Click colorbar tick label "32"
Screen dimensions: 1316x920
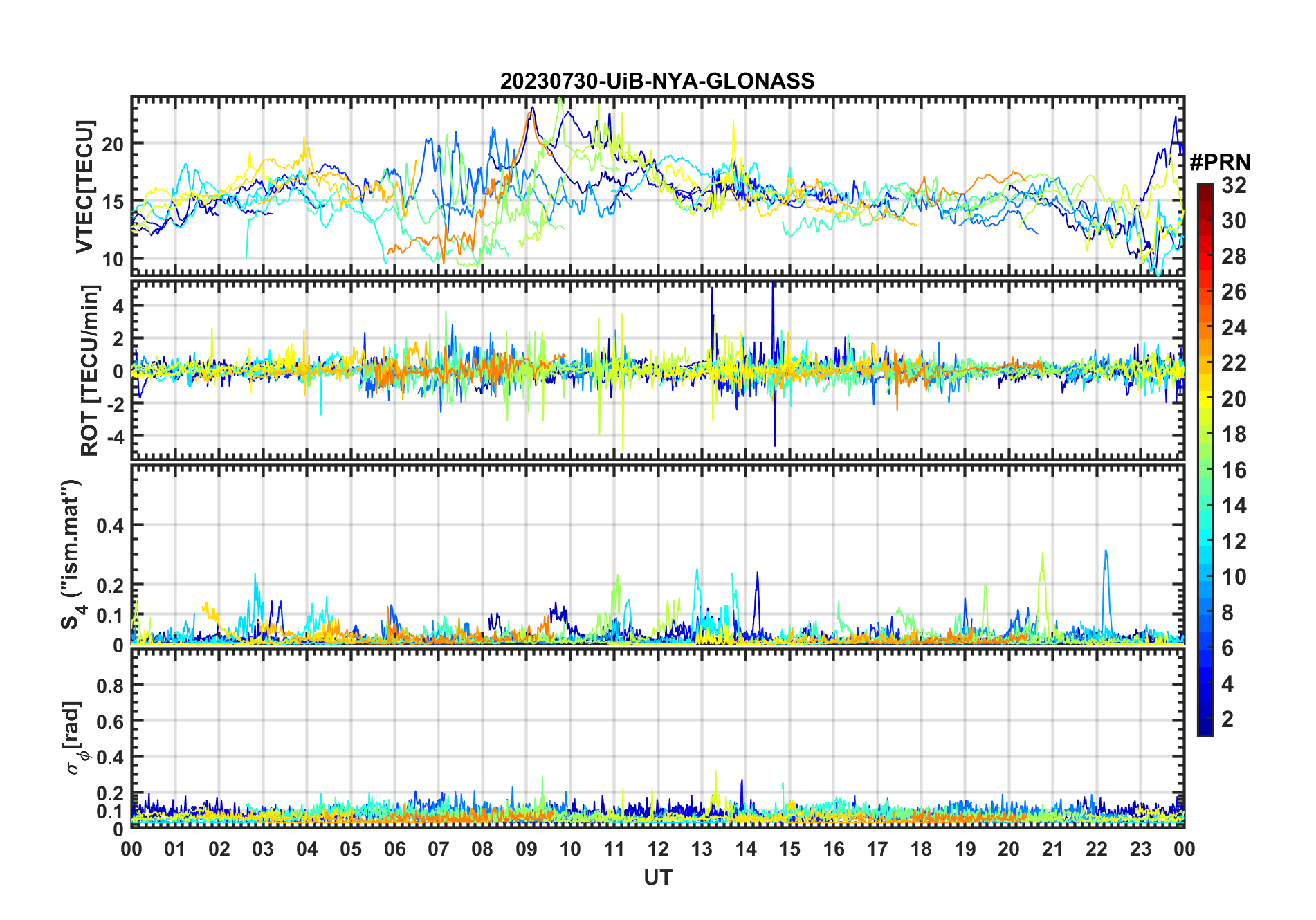[x=1234, y=185]
